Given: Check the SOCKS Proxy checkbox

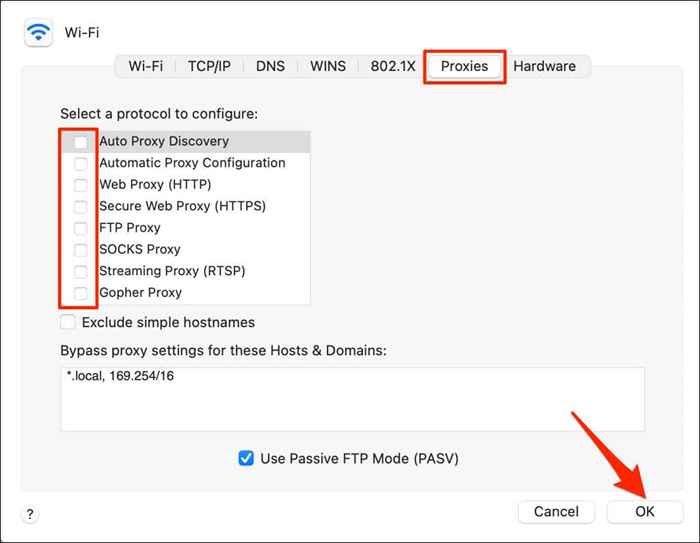Looking at the screenshot, I should coord(80,250).
